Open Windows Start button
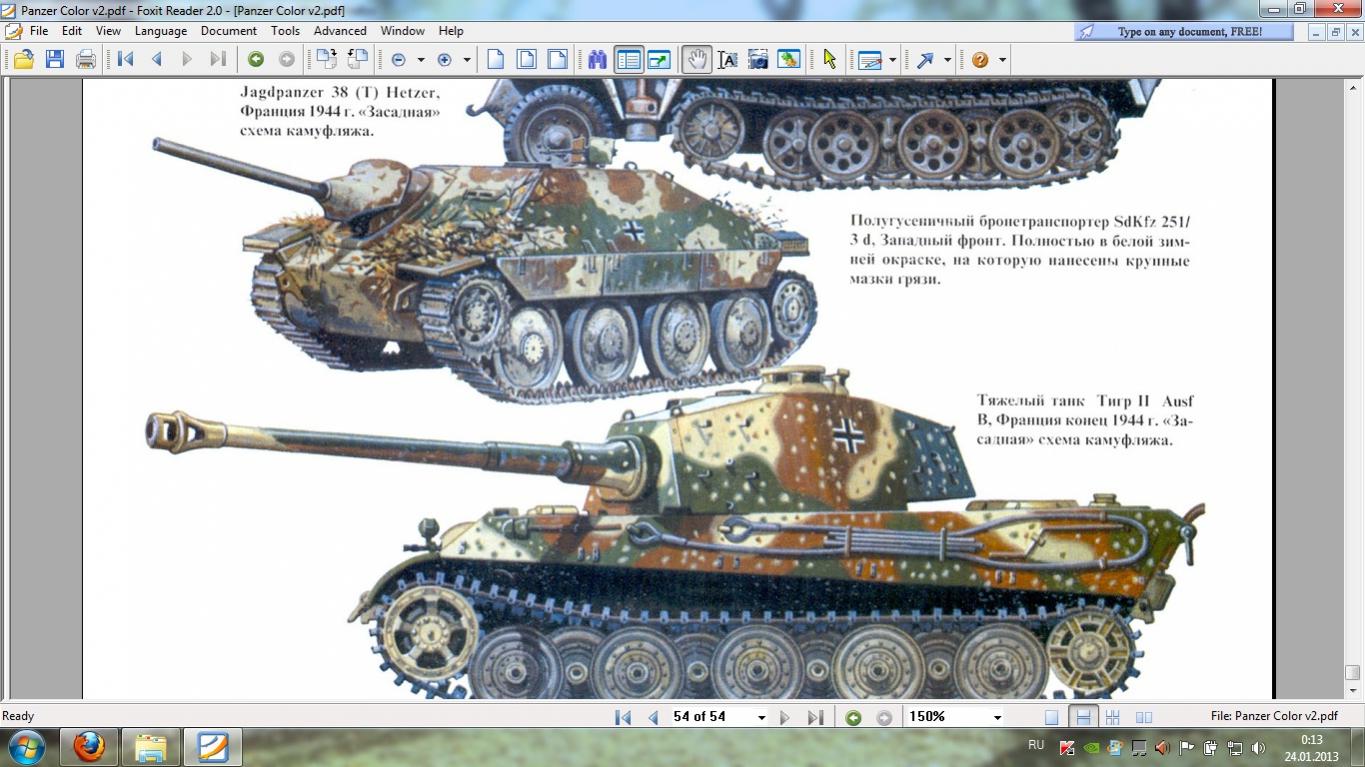The height and width of the screenshot is (767, 1365). point(26,746)
